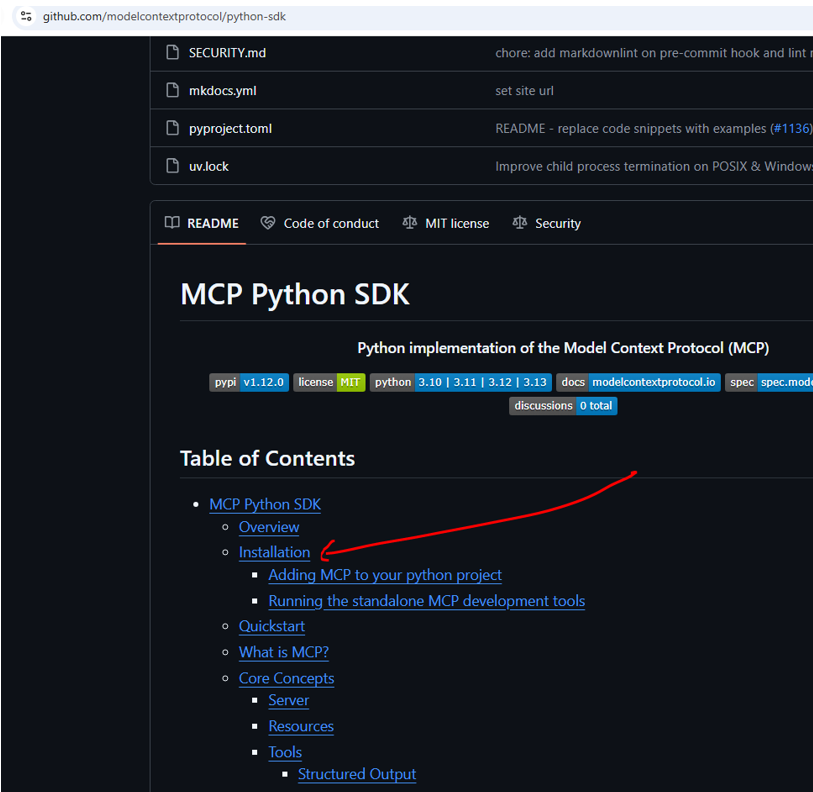Click the site info icon in address bar
This screenshot has height=792, width=813.
tap(26, 17)
